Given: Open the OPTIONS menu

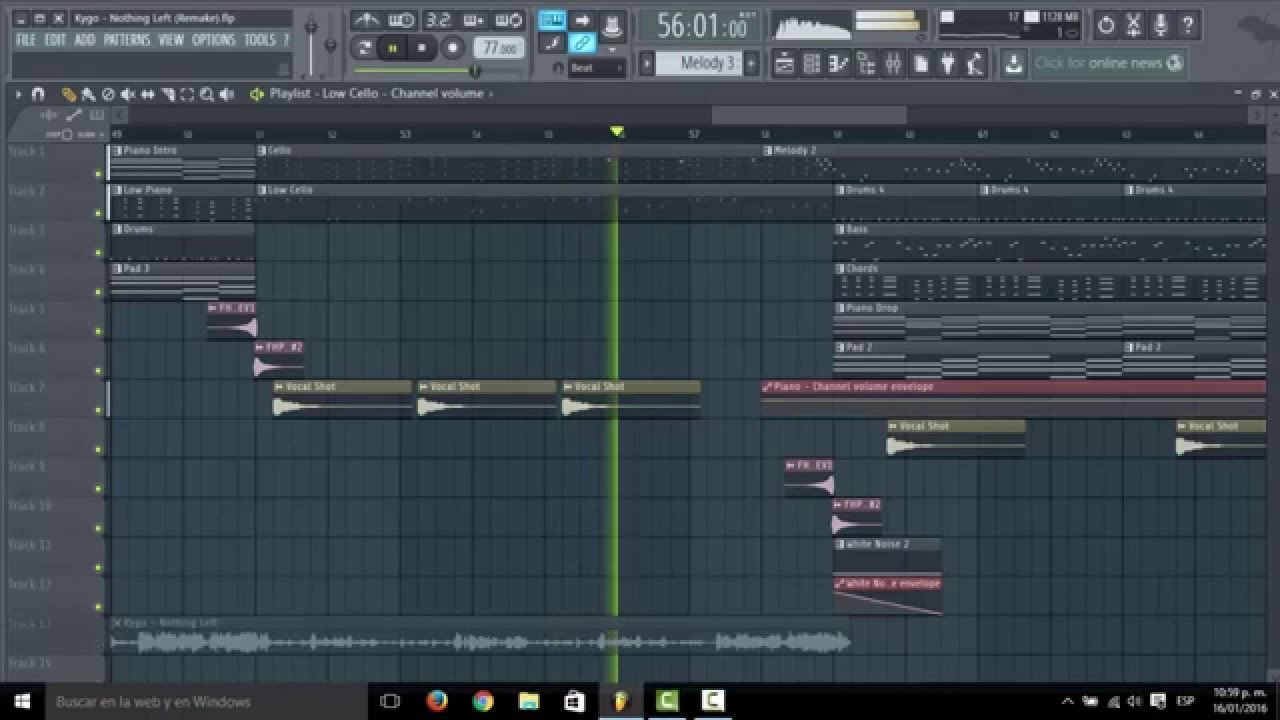Looking at the screenshot, I should 214,40.
